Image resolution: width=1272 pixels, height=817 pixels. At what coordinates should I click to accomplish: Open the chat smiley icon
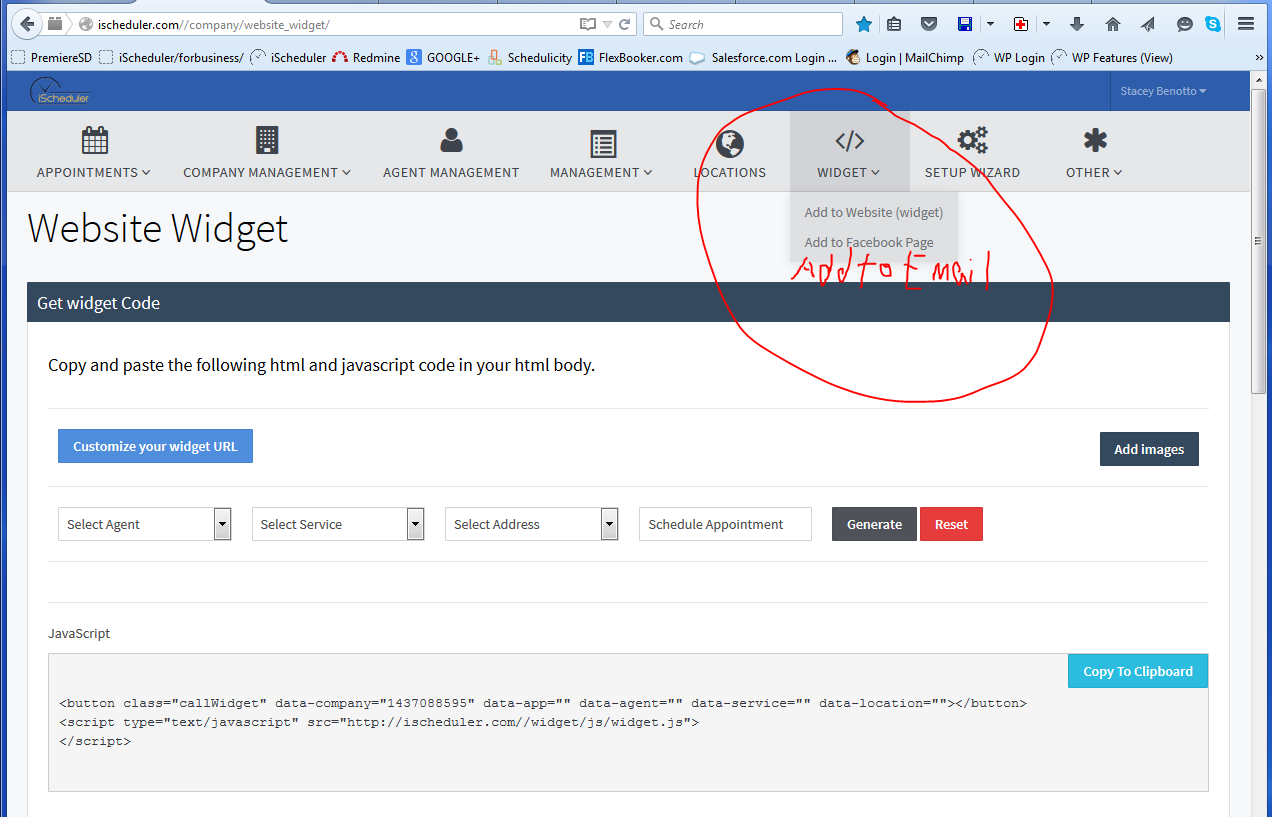[1185, 24]
